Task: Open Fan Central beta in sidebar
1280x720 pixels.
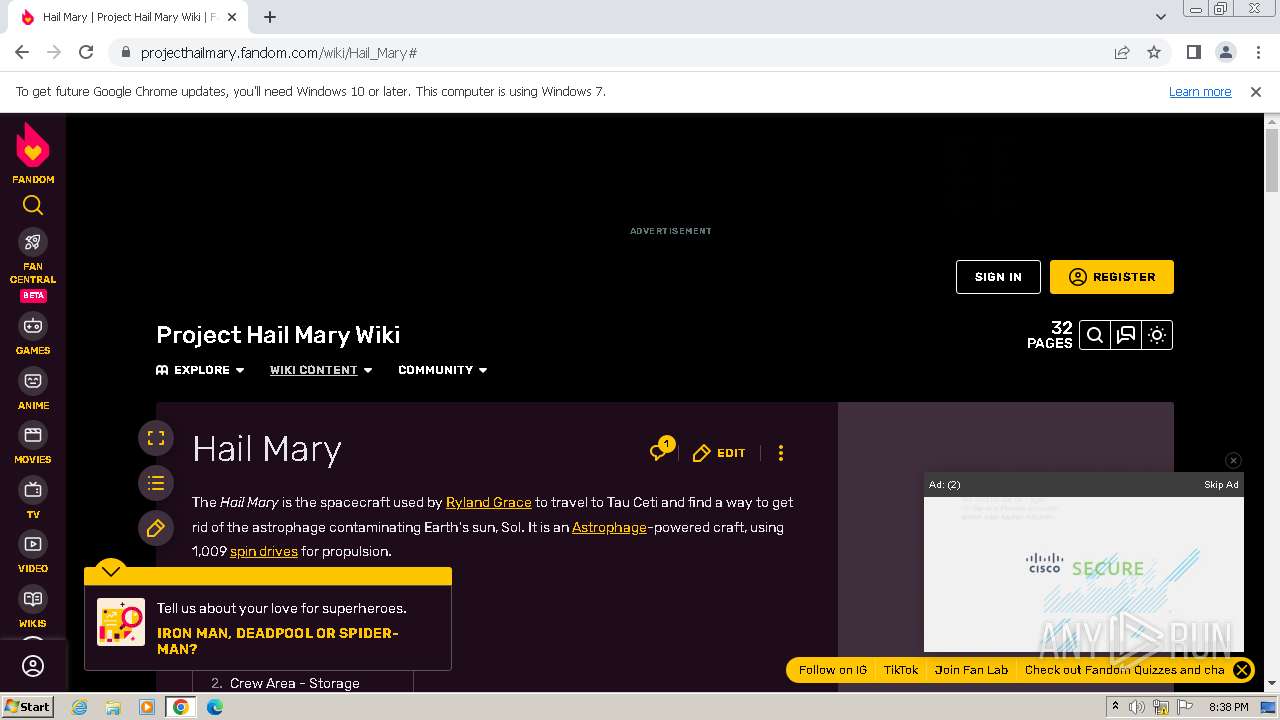Action: [x=33, y=265]
